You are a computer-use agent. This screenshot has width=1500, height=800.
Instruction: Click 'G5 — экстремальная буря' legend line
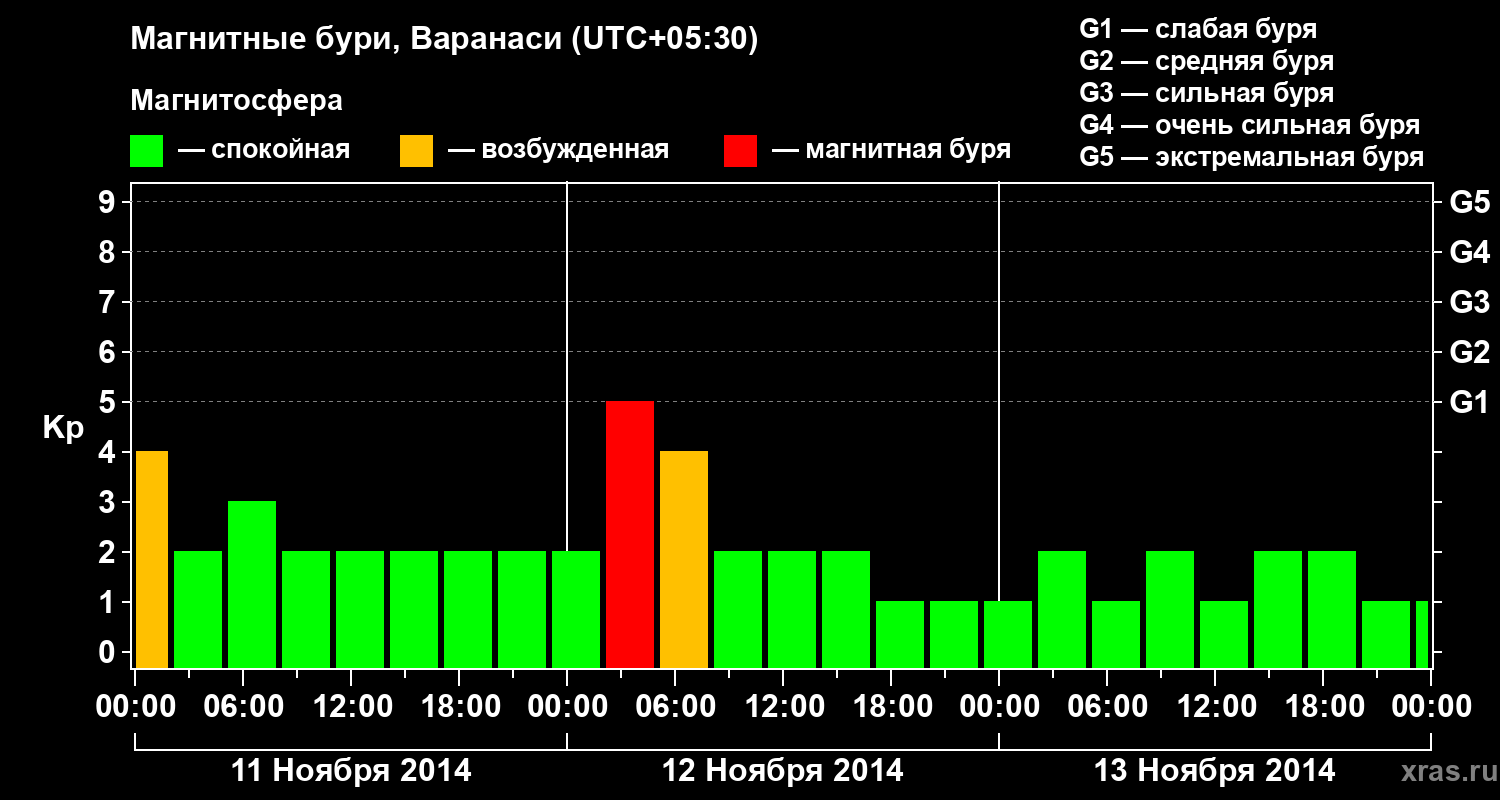[1252, 157]
